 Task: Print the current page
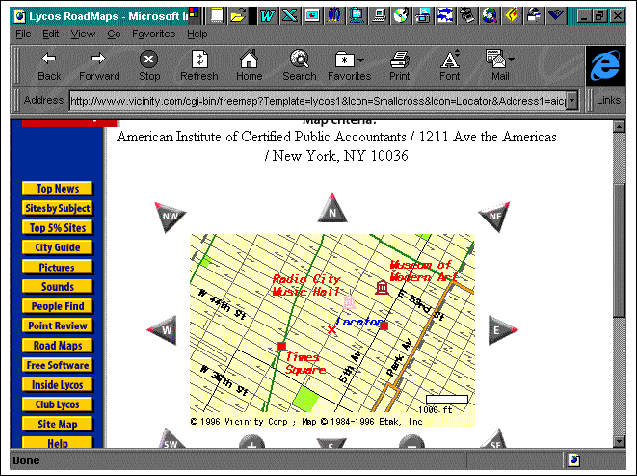(x=400, y=66)
